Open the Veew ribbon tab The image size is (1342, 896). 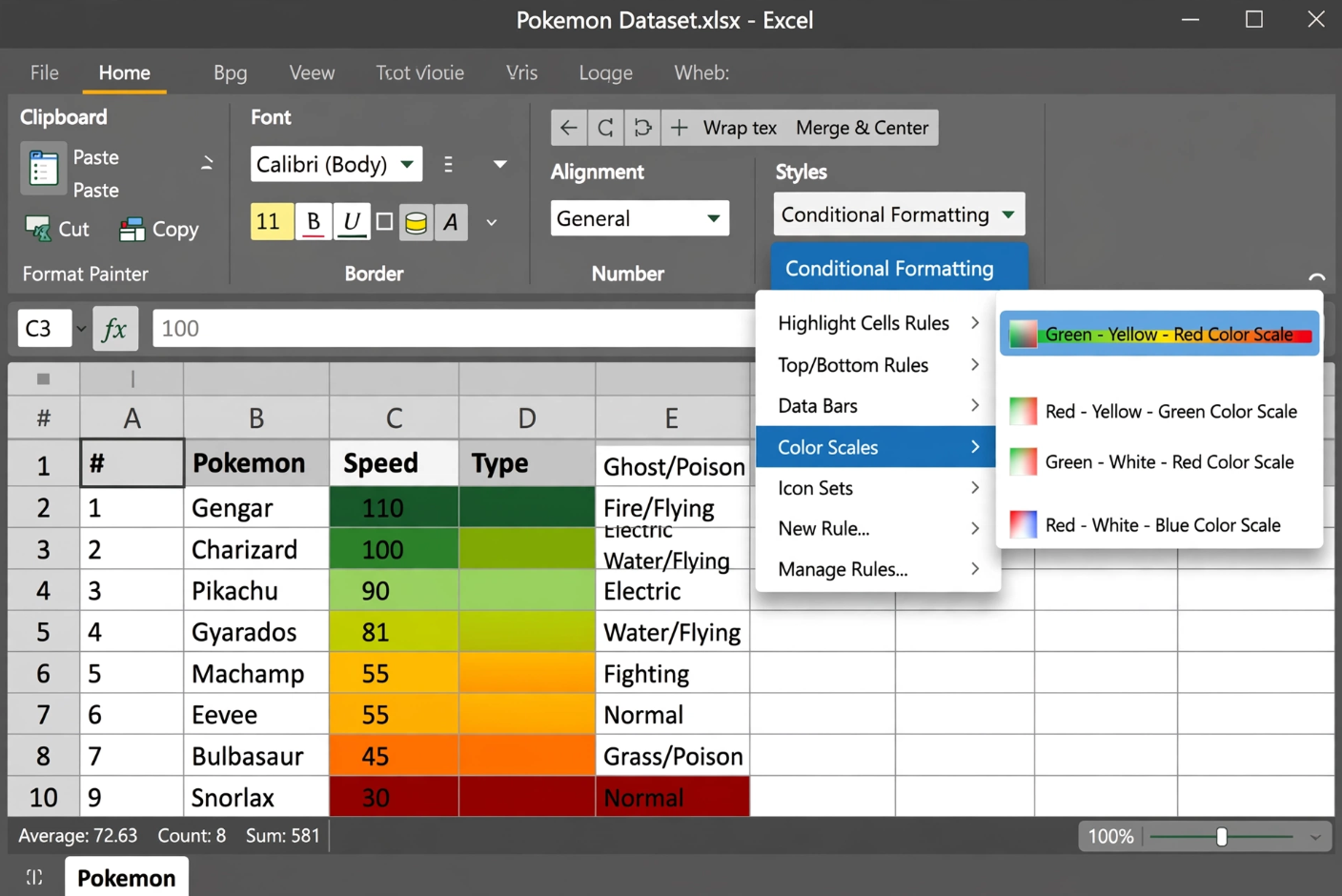click(312, 72)
